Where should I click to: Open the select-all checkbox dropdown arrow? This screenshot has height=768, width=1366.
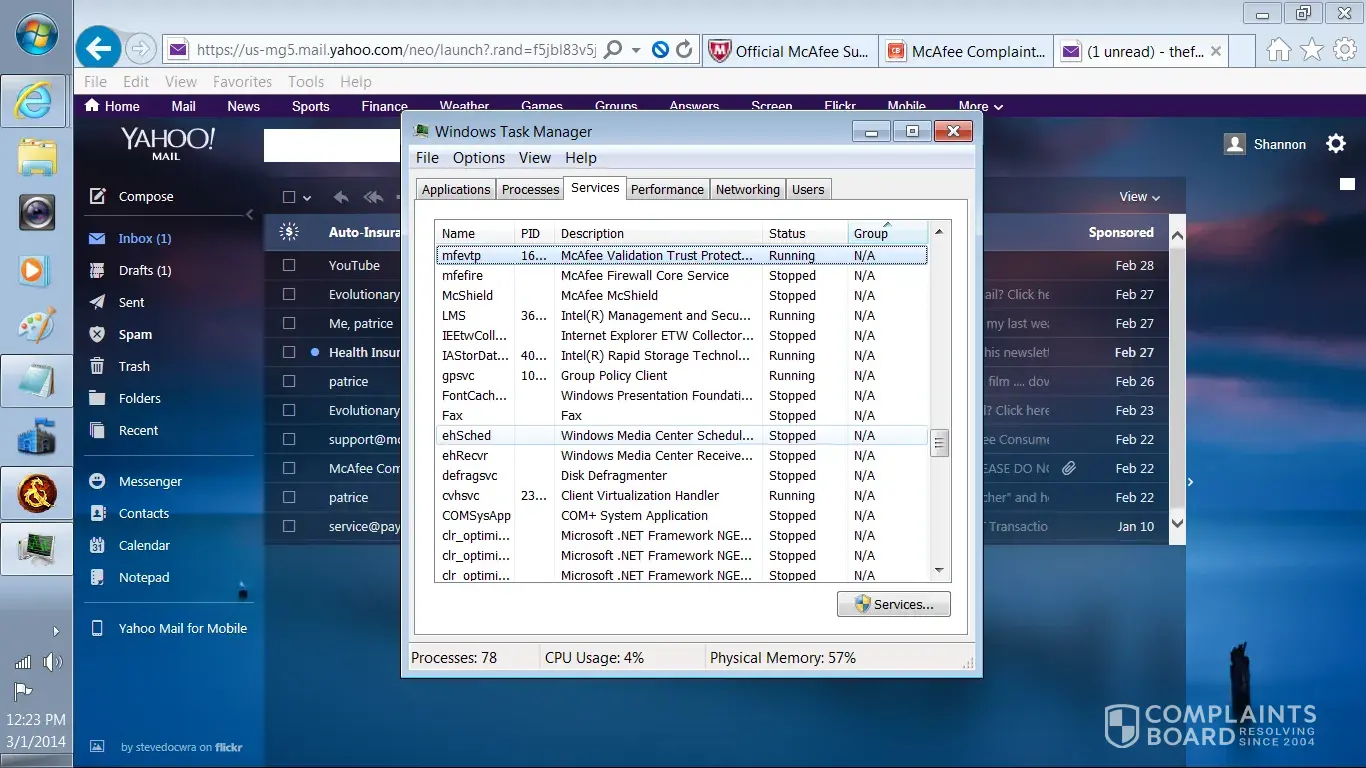pyautogui.click(x=307, y=198)
